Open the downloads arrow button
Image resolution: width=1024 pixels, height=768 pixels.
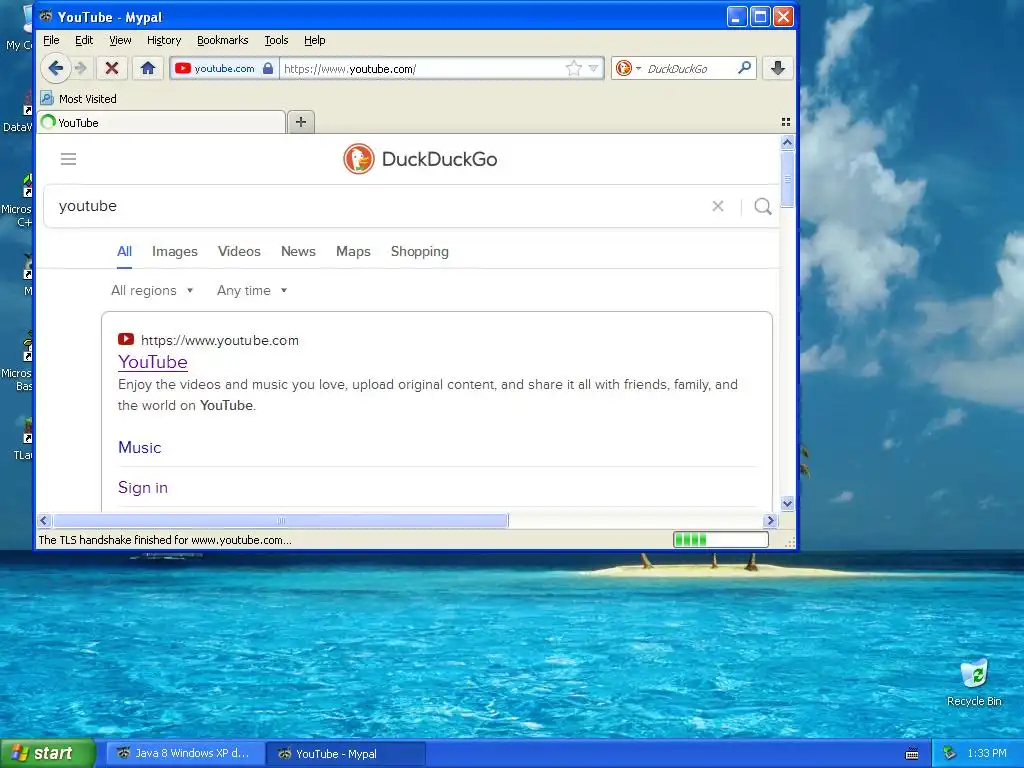pos(777,68)
